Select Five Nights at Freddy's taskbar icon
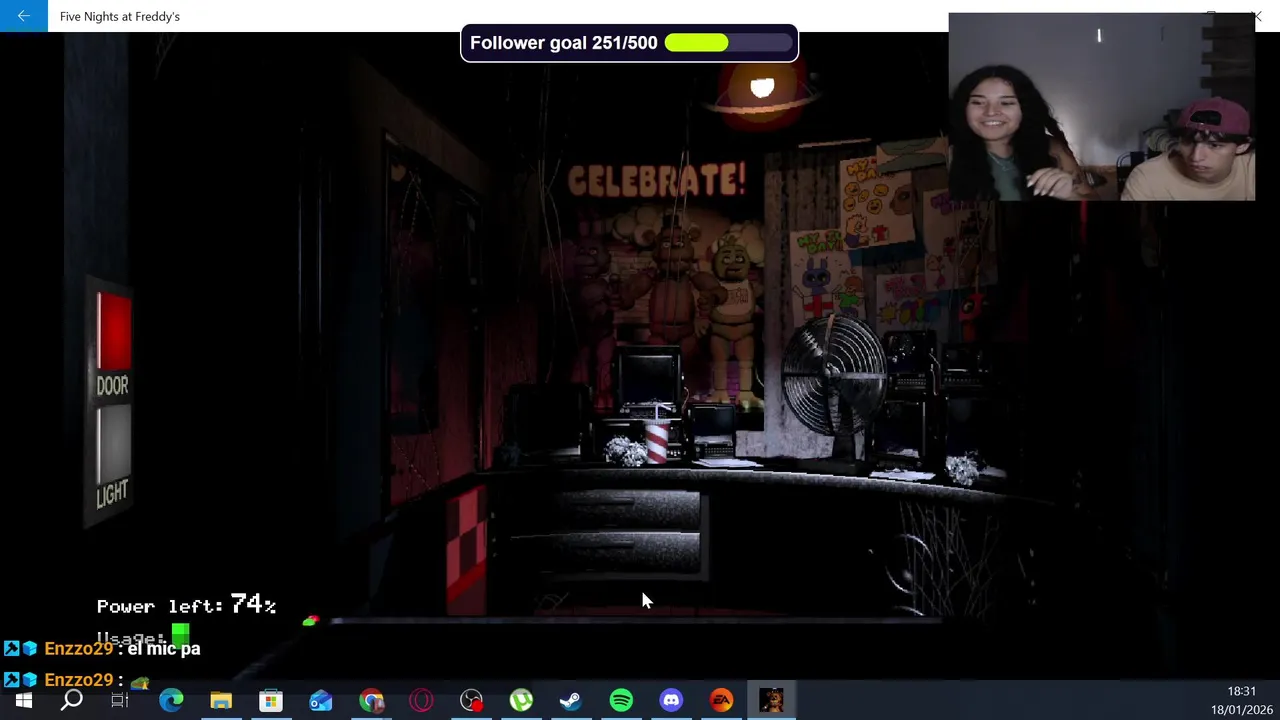 pyautogui.click(x=771, y=701)
